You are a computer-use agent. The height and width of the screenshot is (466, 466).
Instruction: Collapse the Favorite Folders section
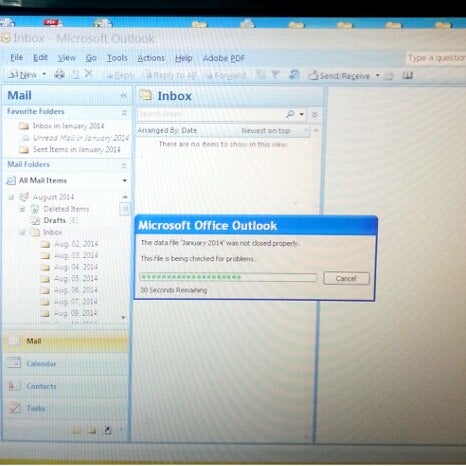(x=124, y=113)
